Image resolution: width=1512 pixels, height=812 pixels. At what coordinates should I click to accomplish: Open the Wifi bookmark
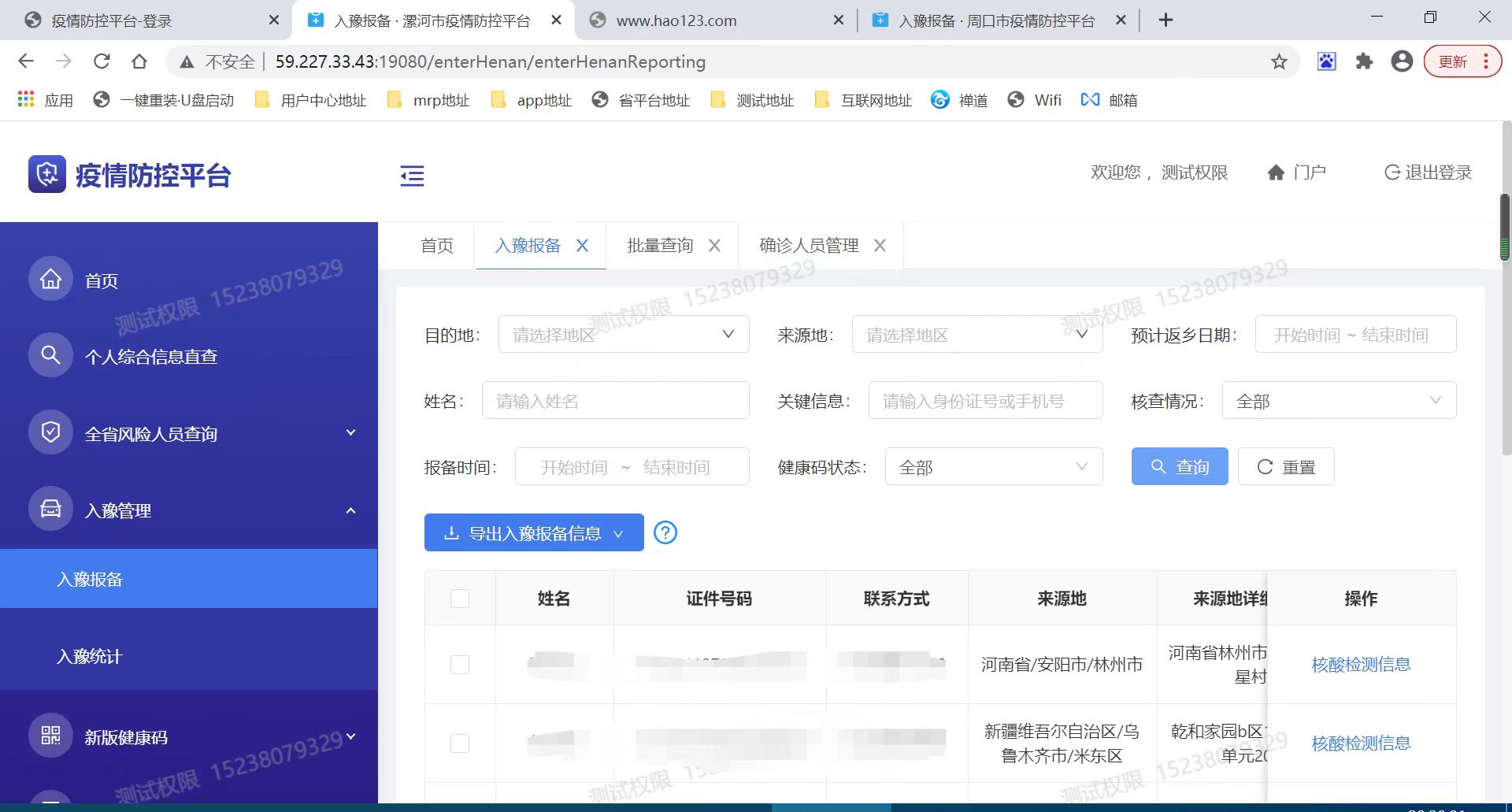point(1035,100)
